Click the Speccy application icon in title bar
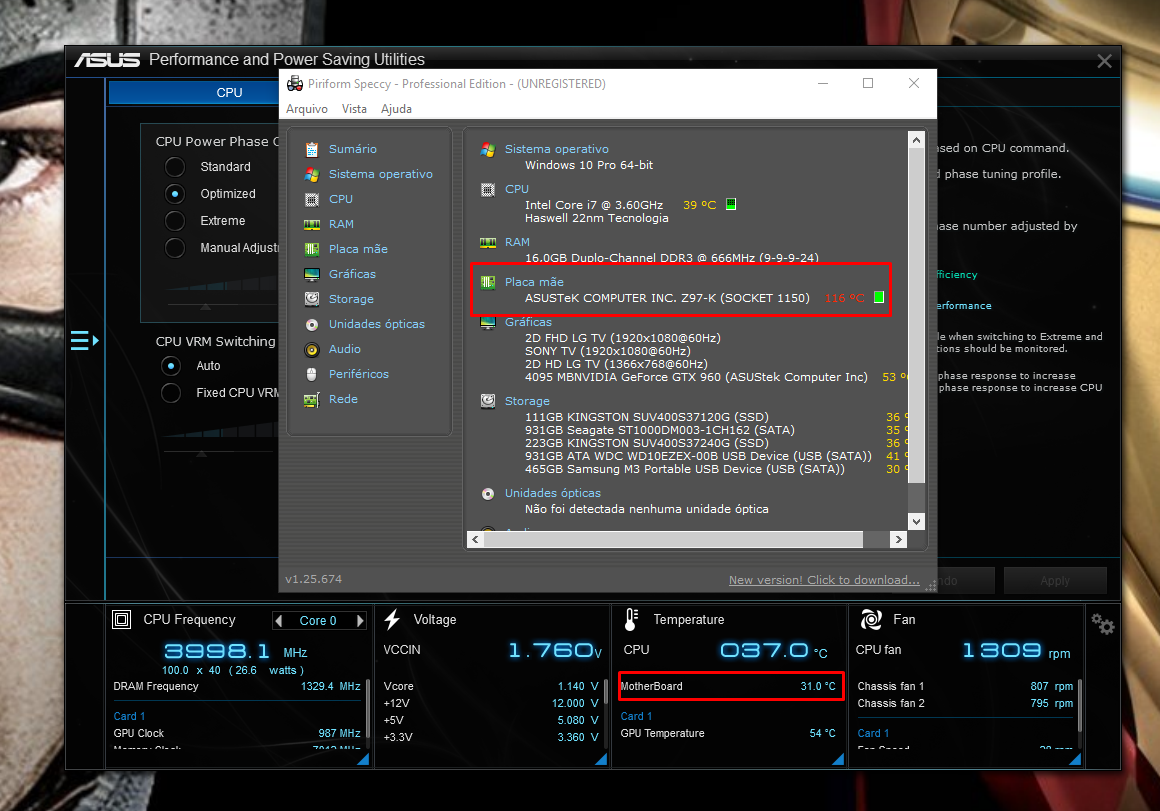 point(294,84)
